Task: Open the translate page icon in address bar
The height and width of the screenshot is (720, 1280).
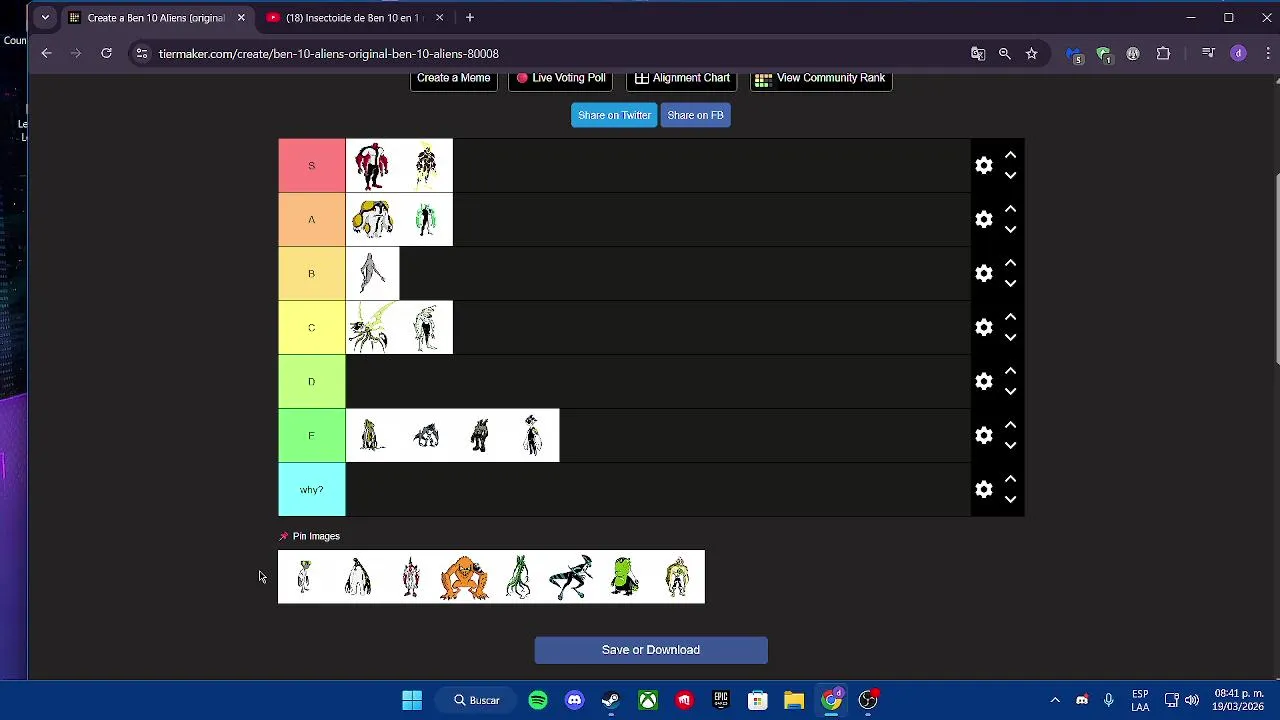Action: click(x=978, y=54)
